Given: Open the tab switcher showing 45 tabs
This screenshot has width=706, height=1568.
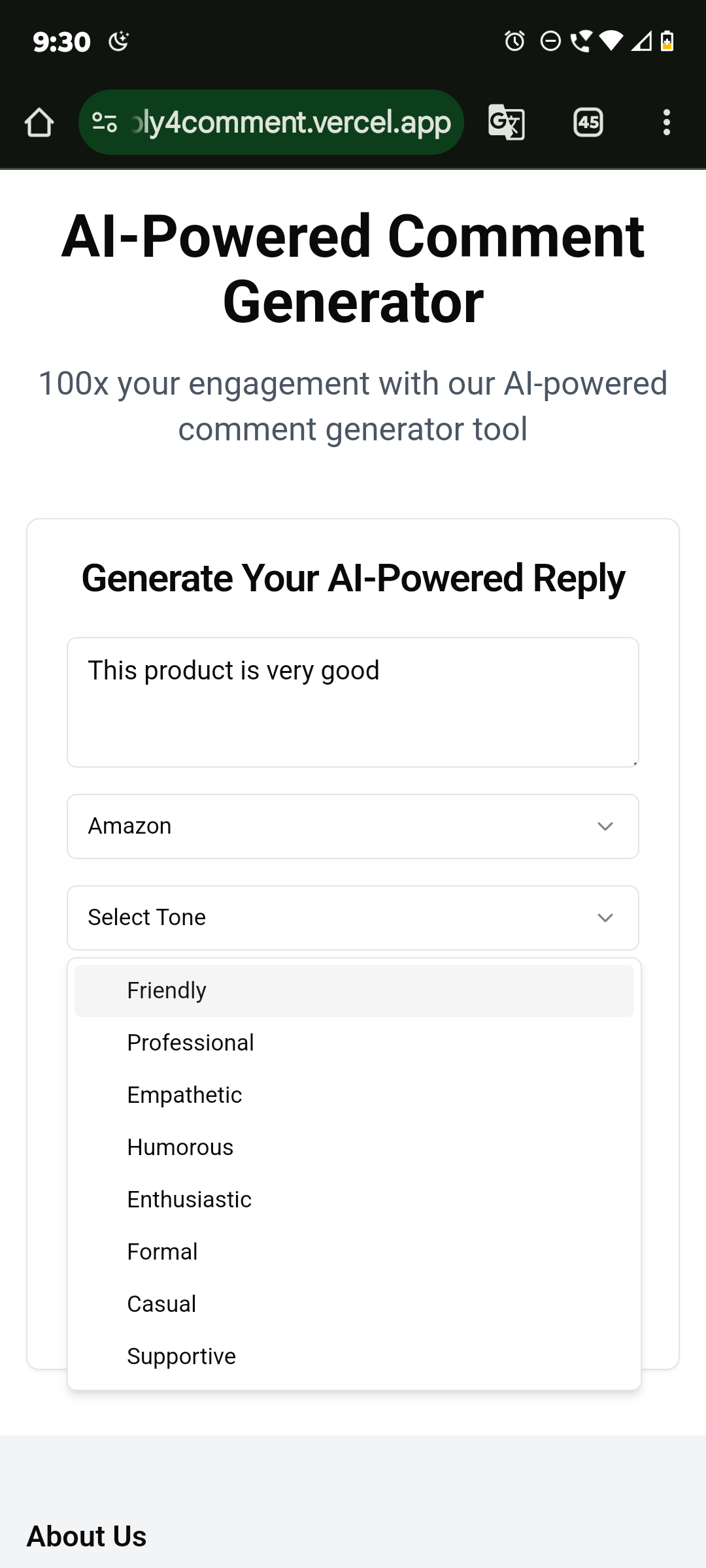Looking at the screenshot, I should [588, 122].
